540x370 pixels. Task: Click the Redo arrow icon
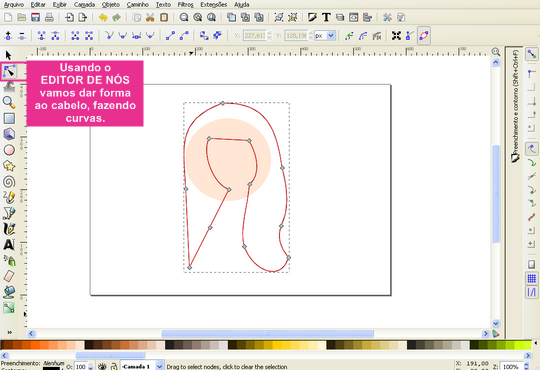click(x=116, y=17)
